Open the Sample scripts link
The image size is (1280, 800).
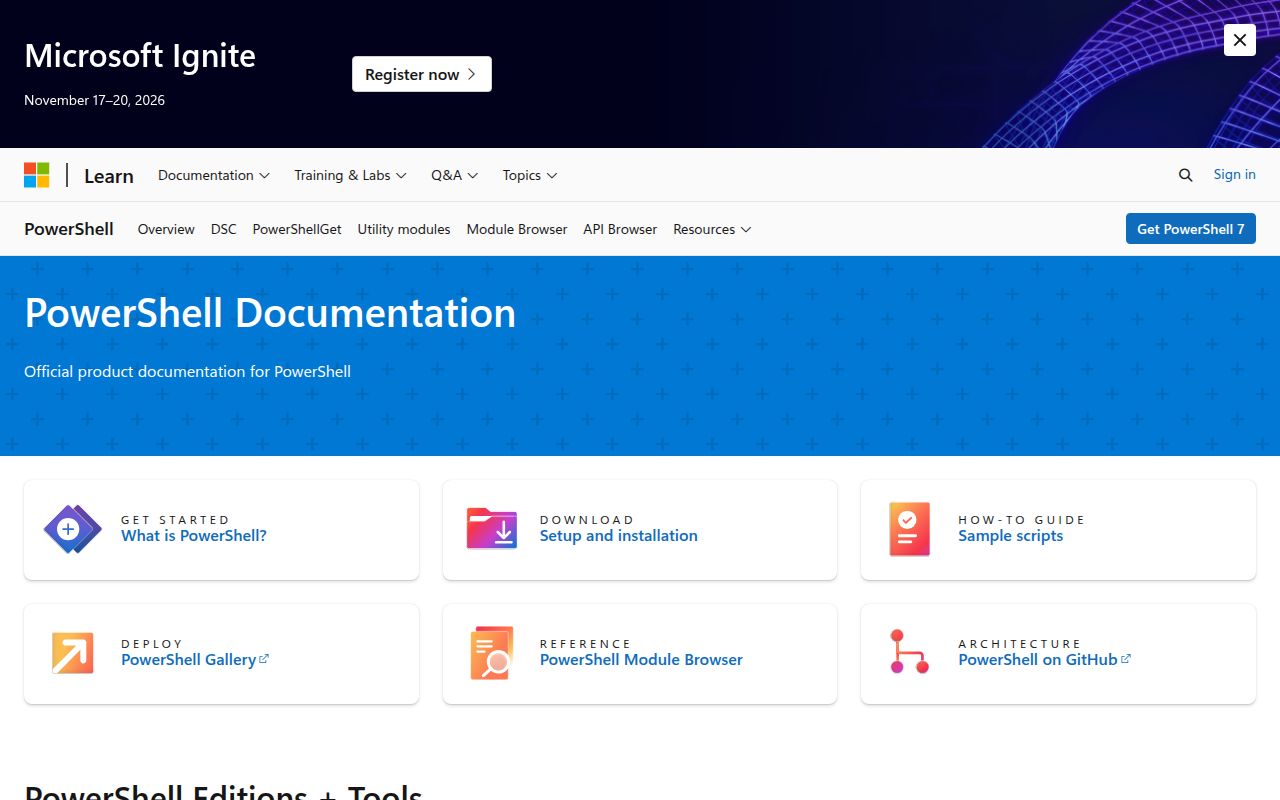click(1011, 535)
